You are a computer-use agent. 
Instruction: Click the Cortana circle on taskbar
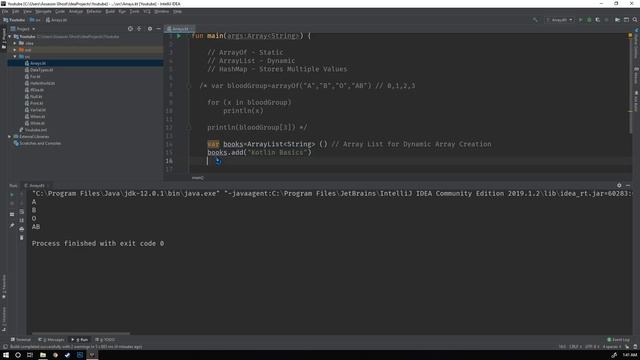point(18,355)
